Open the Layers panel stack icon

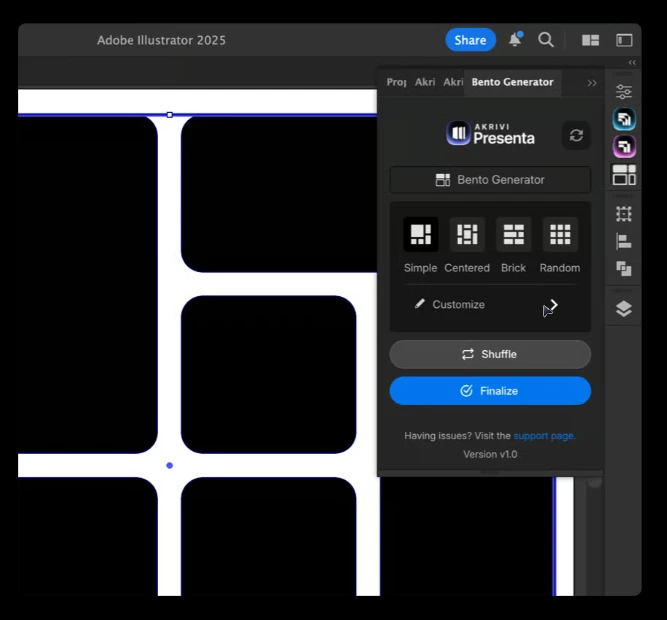(624, 309)
